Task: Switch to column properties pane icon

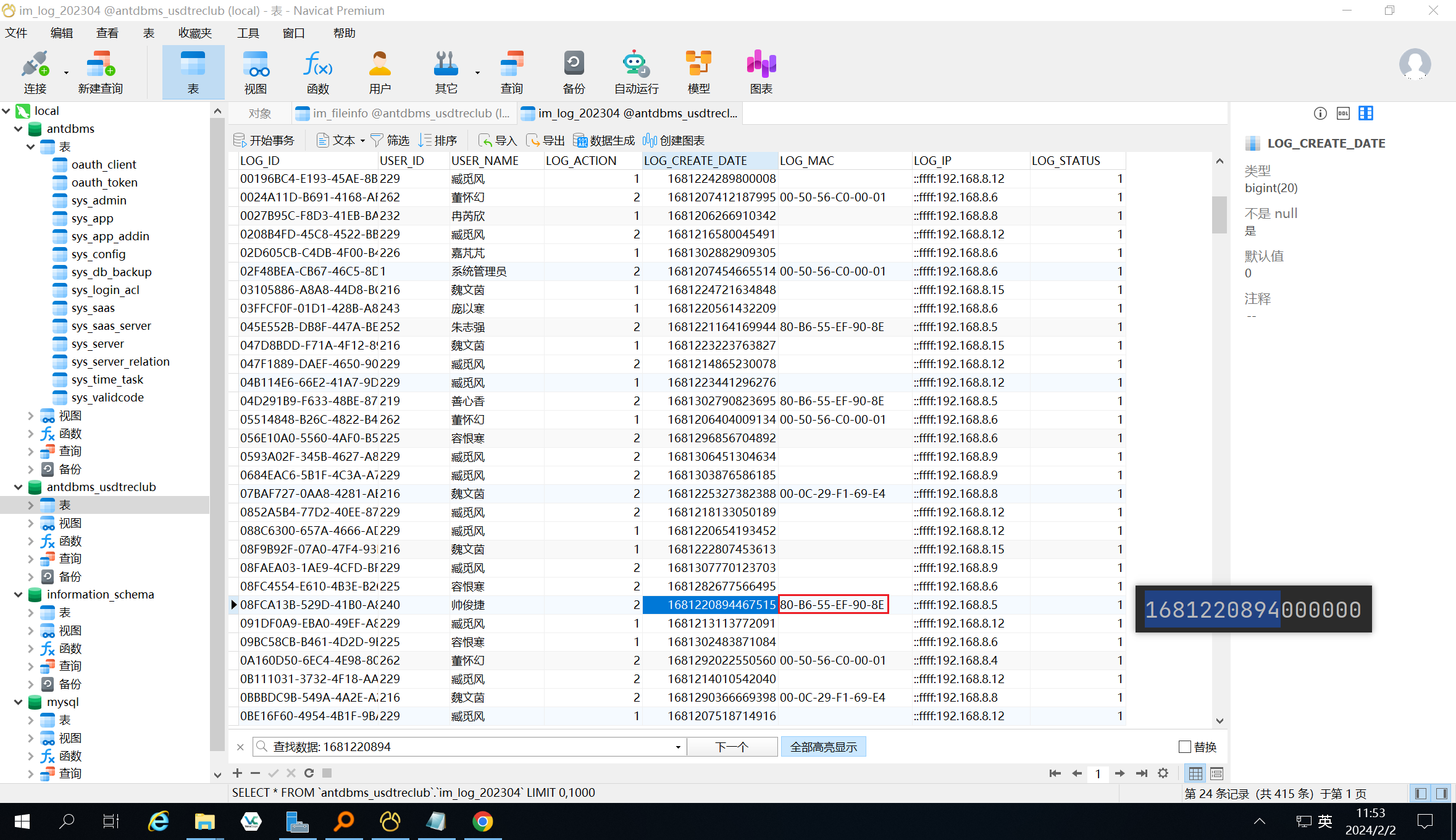Action: click(x=1366, y=113)
